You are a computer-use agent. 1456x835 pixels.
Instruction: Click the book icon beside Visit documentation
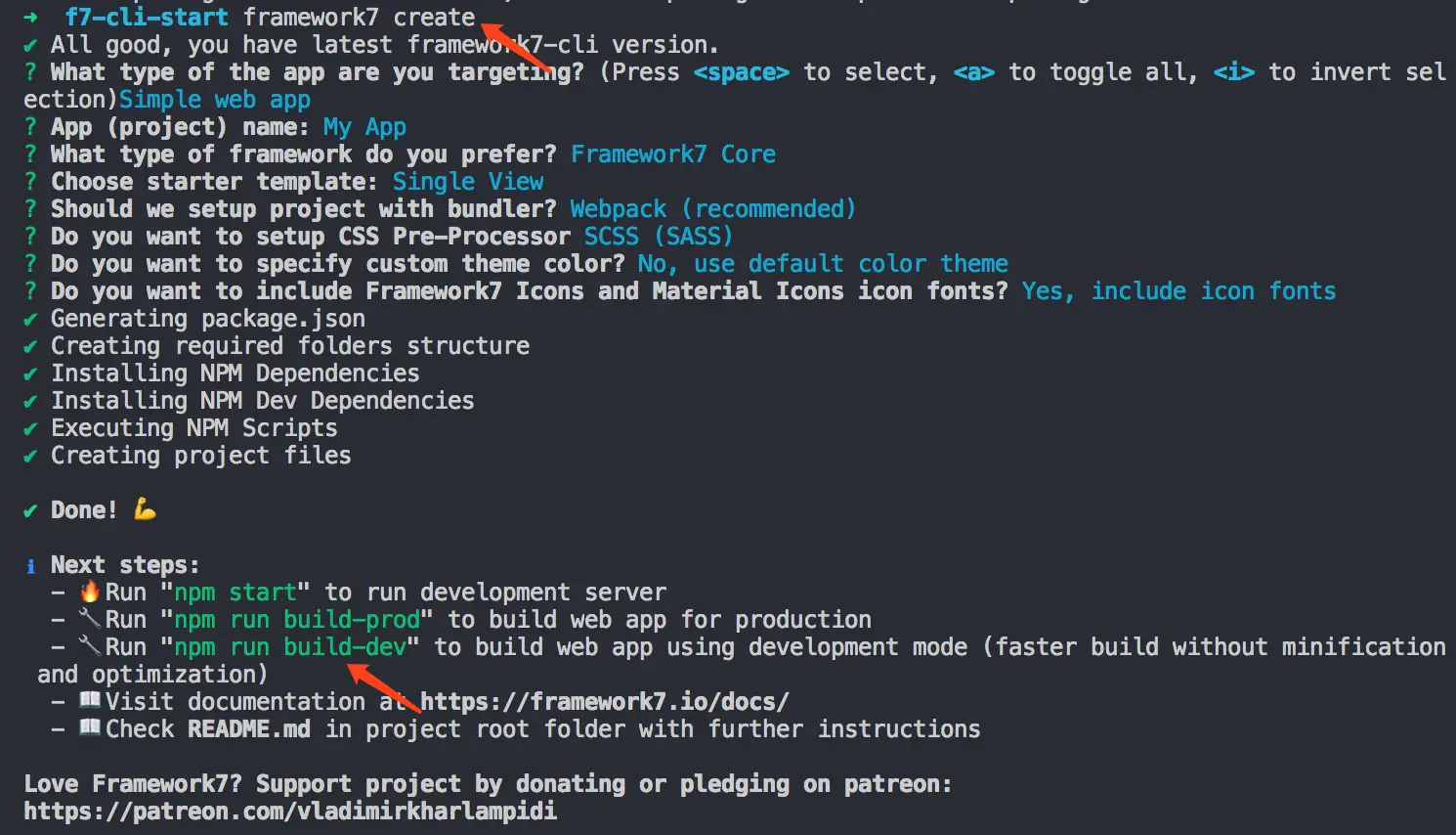(90, 700)
